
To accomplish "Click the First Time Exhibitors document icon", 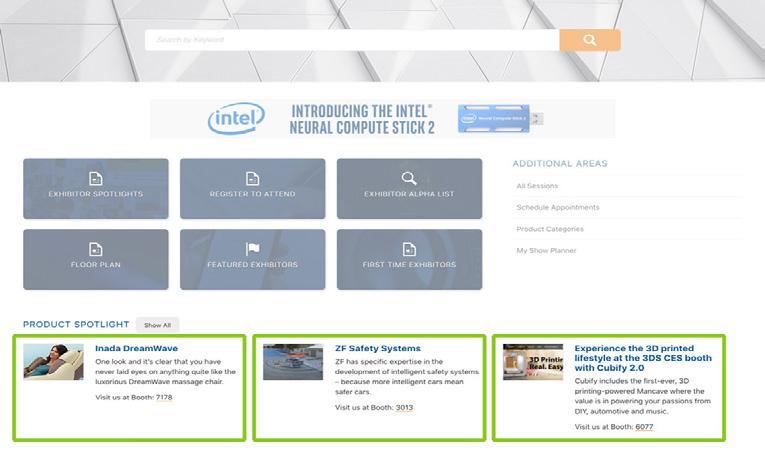I will [409, 249].
